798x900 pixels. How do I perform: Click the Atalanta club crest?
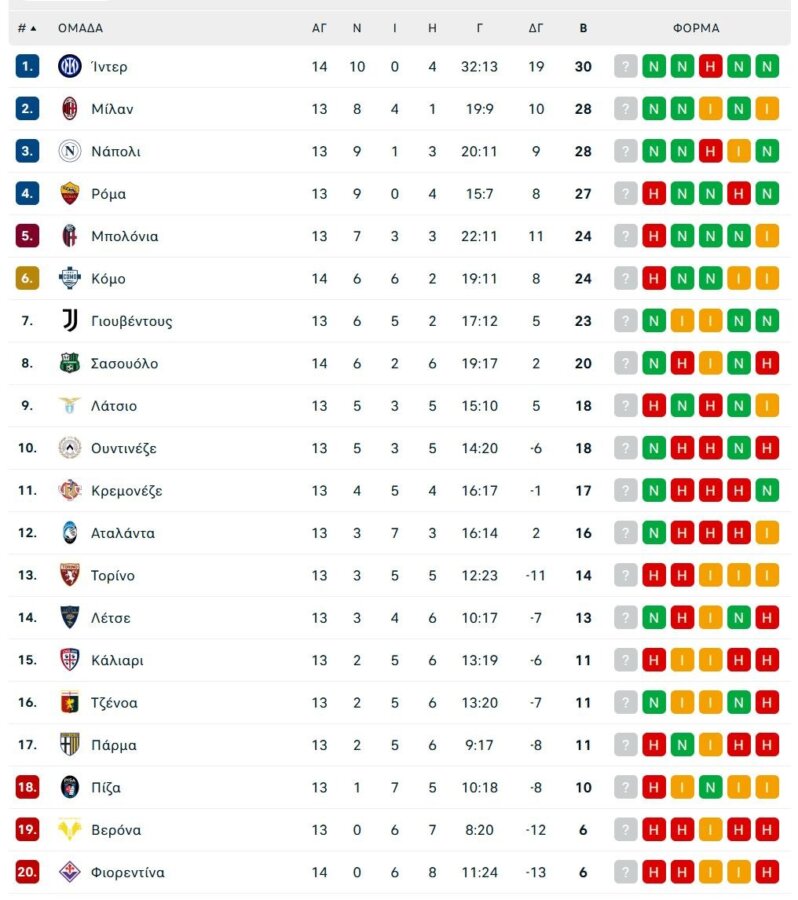point(67,533)
